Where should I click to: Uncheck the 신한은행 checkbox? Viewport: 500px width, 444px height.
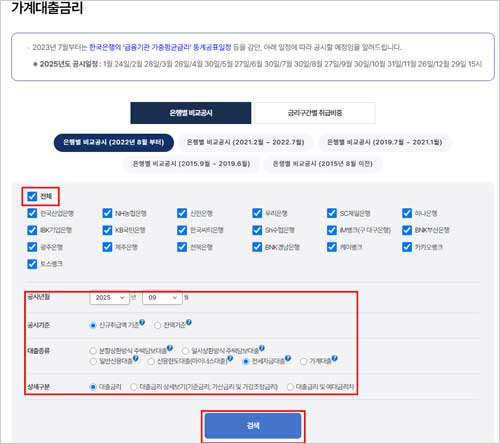[x=182, y=213]
